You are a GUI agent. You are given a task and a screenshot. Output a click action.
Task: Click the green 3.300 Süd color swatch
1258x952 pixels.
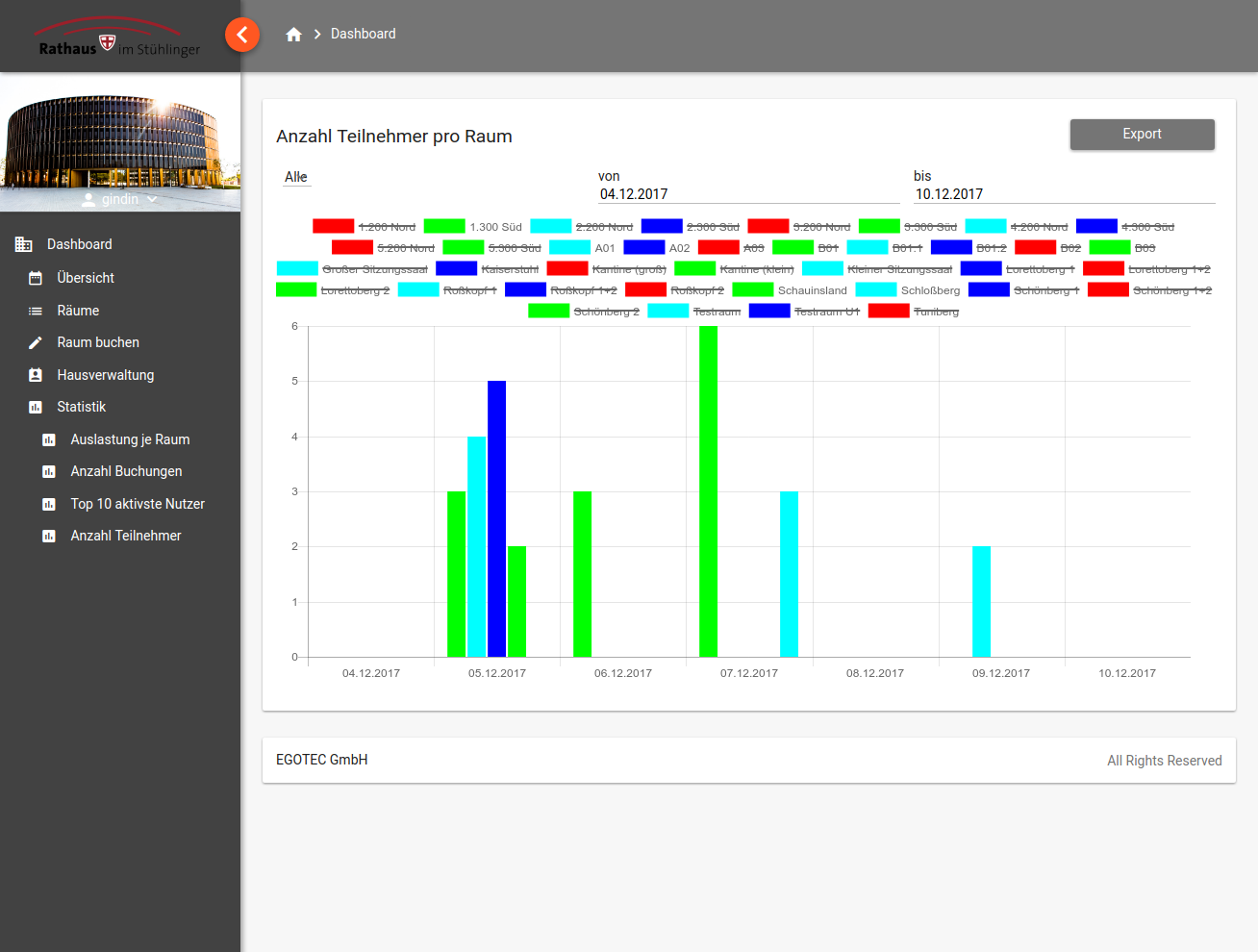(879, 226)
